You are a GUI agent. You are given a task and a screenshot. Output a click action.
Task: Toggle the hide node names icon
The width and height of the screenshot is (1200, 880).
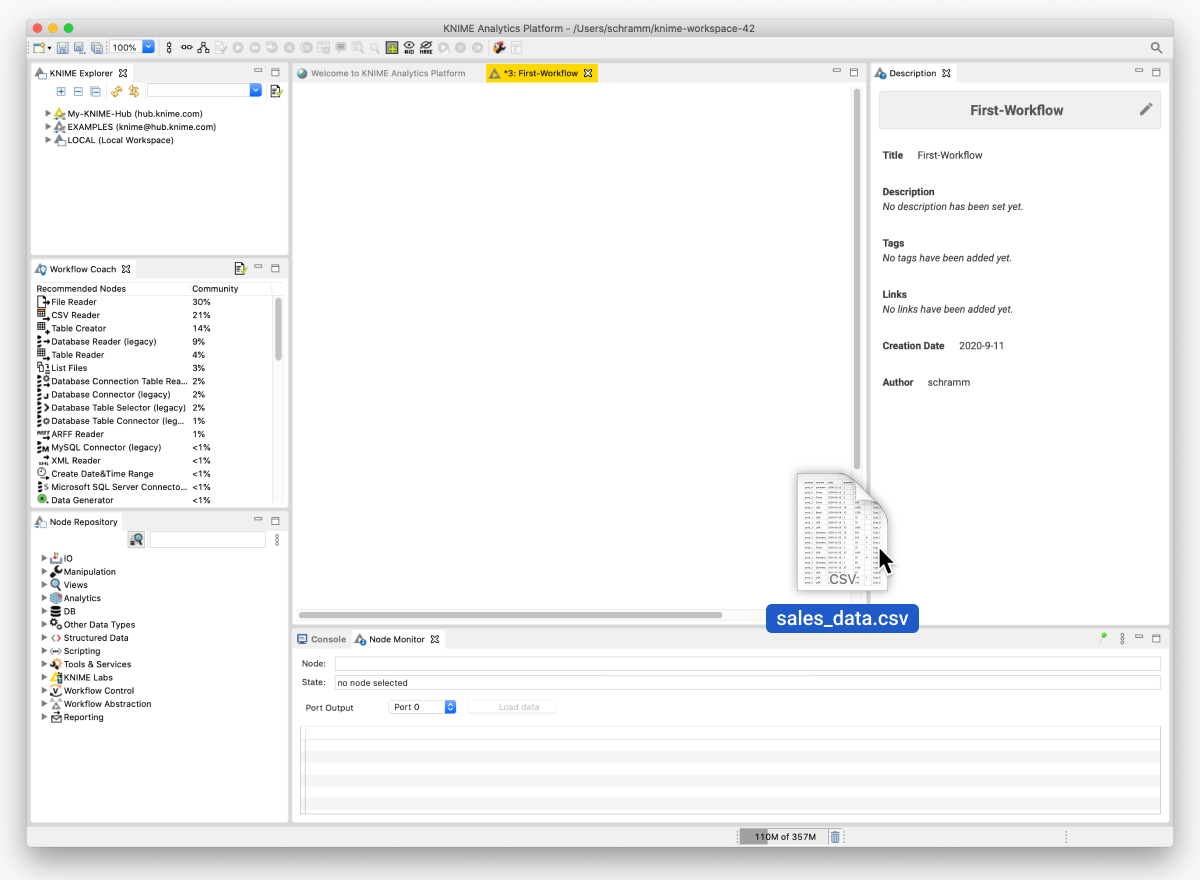(x=426, y=47)
